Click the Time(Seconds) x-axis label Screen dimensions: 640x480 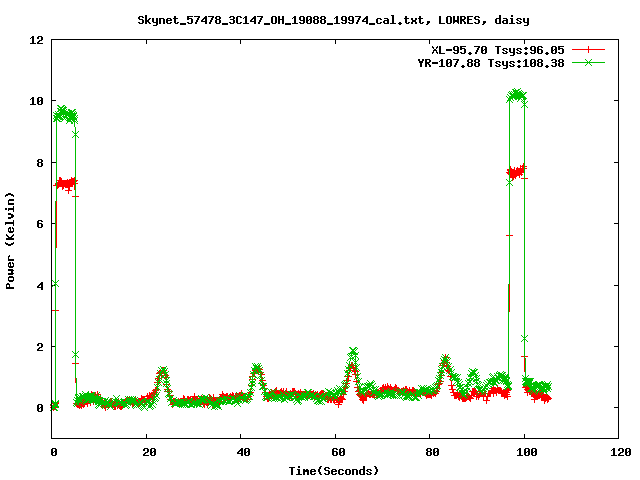tap(334, 471)
